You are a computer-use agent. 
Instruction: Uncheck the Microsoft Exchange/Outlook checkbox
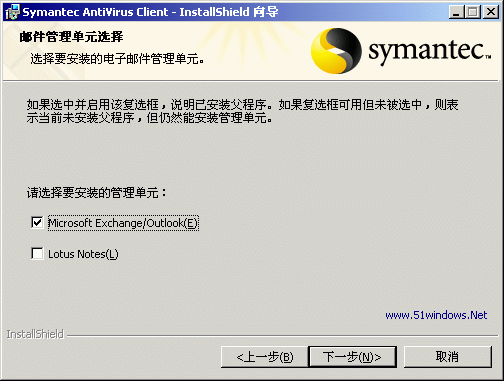pyautogui.click(x=37, y=222)
